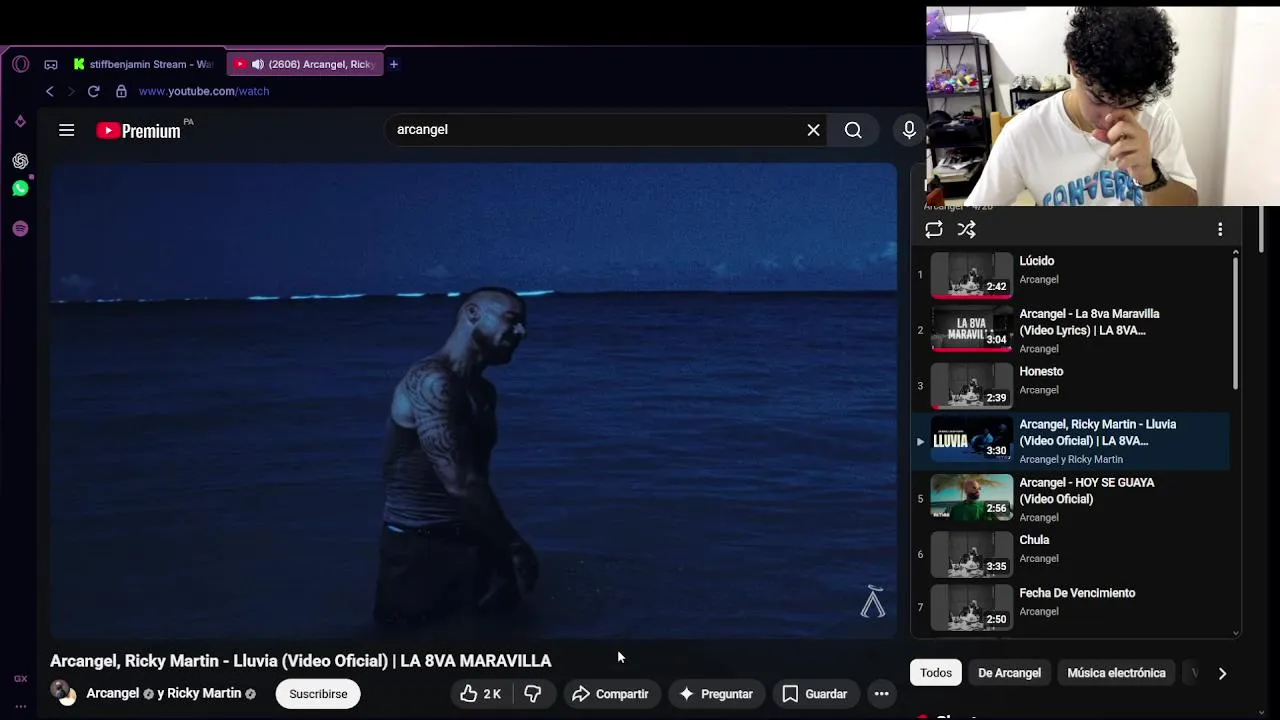Click site info lock icon in address bar
1280x720 pixels.
pyautogui.click(x=121, y=91)
